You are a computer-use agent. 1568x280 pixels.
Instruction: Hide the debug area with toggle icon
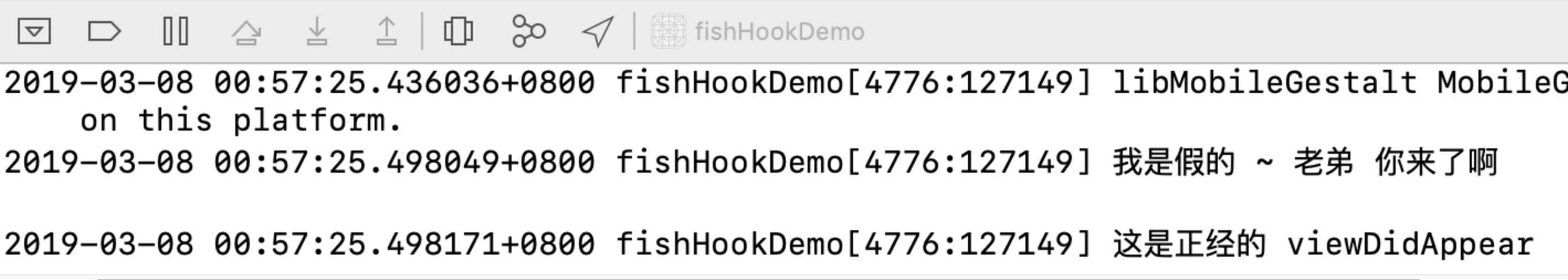(x=34, y=31)
